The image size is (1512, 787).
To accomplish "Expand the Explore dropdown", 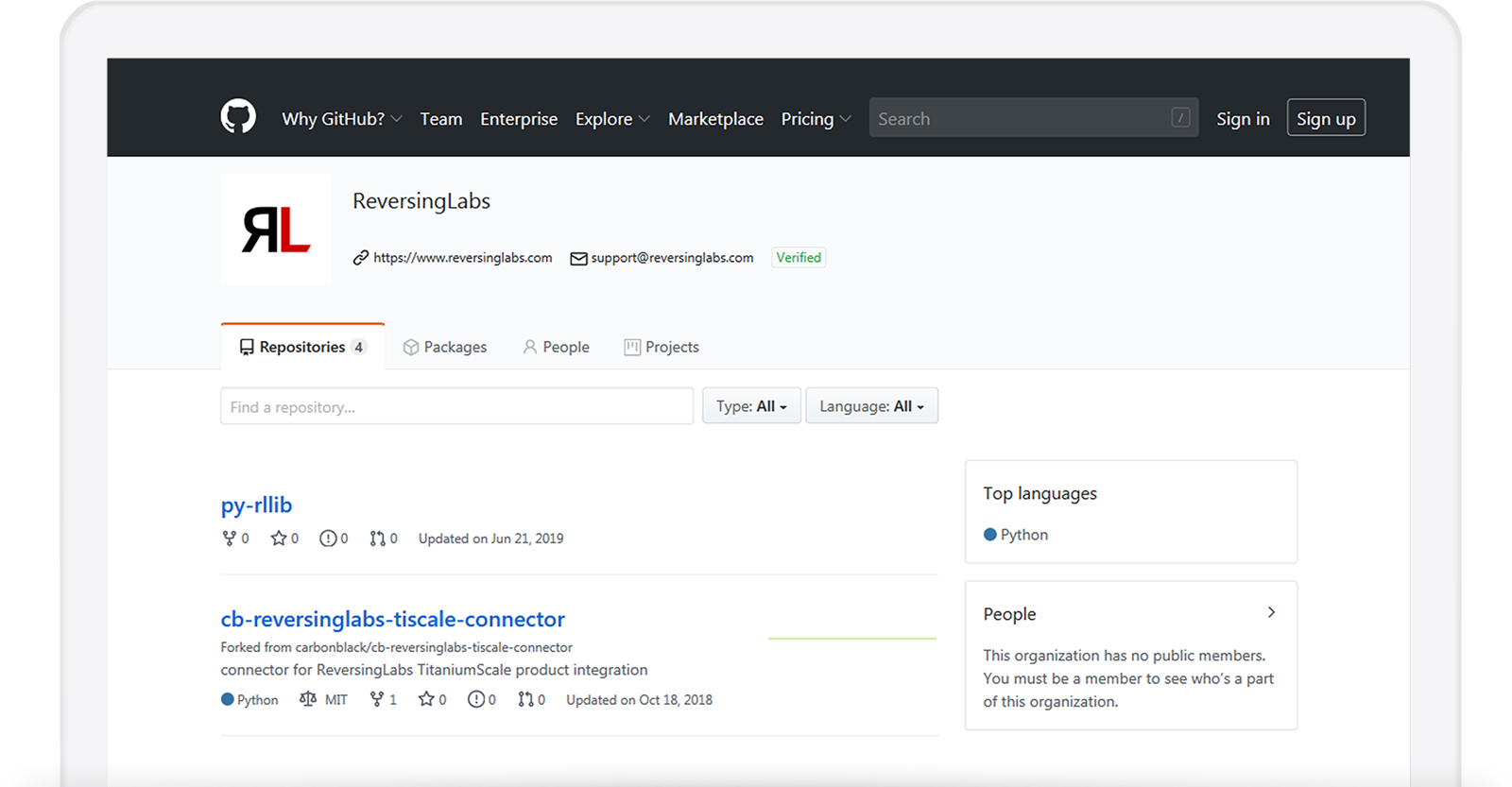I will click(612, 119).
